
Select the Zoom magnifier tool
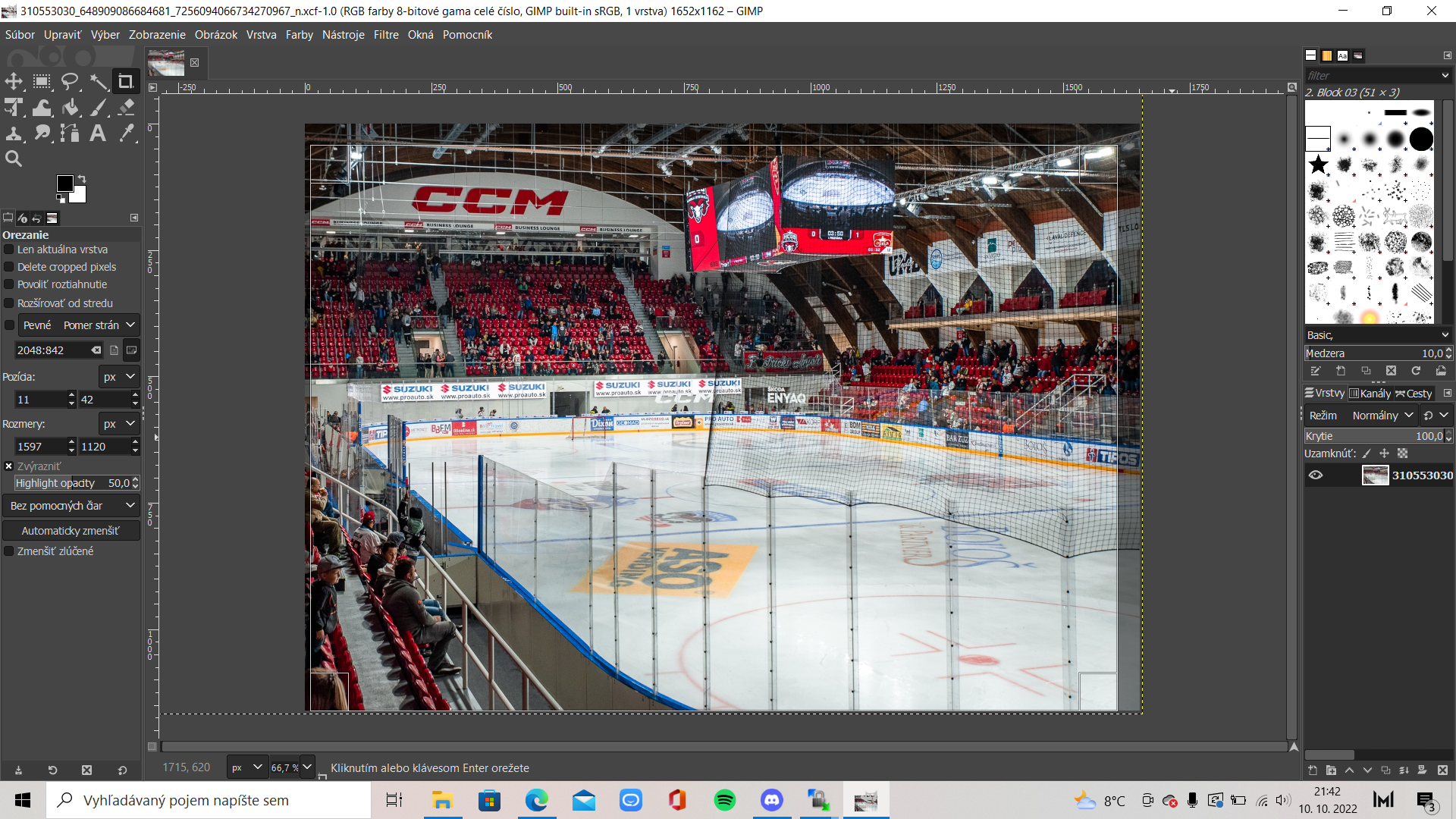click(14, 158)
